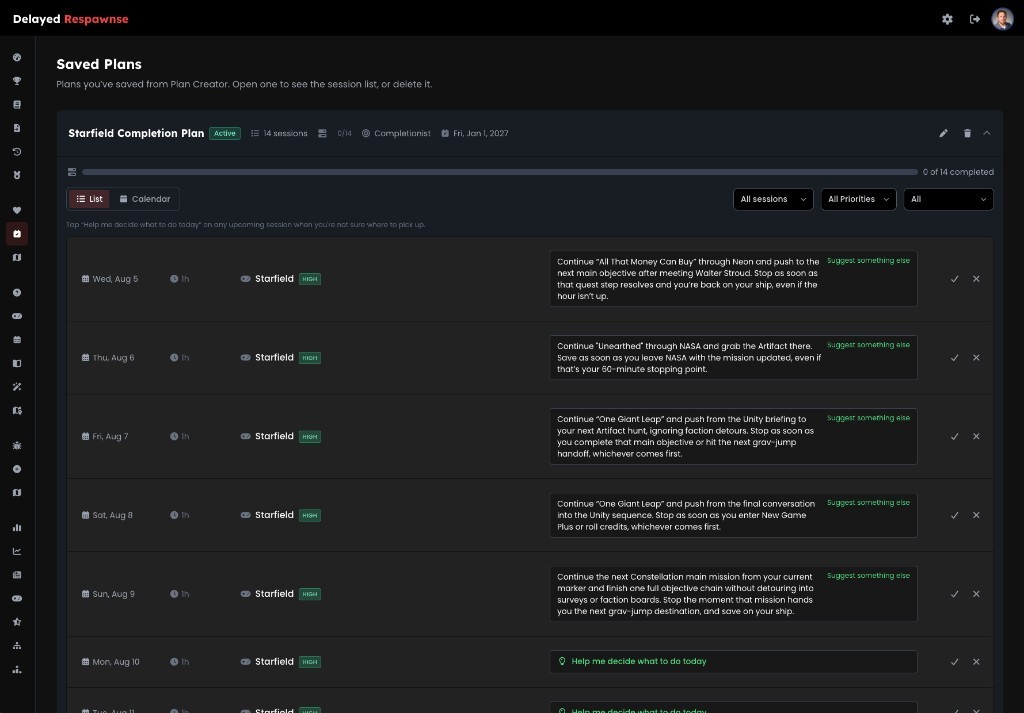This screenshot has height=713, width=1024.
Task: Click the plan completion progress bar
Action: [x=500, y=172]
